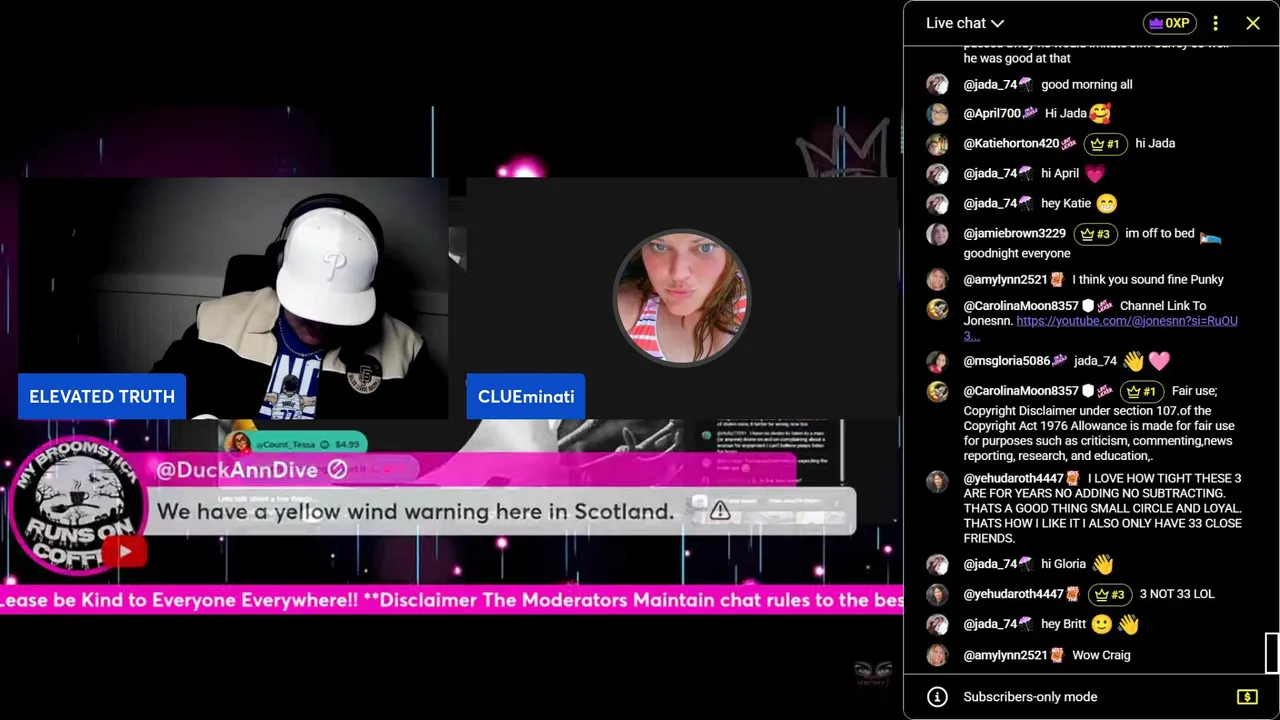Open the Live chat mode dropdown
This screenshot has height=720, width=1280.
[964, 23]
